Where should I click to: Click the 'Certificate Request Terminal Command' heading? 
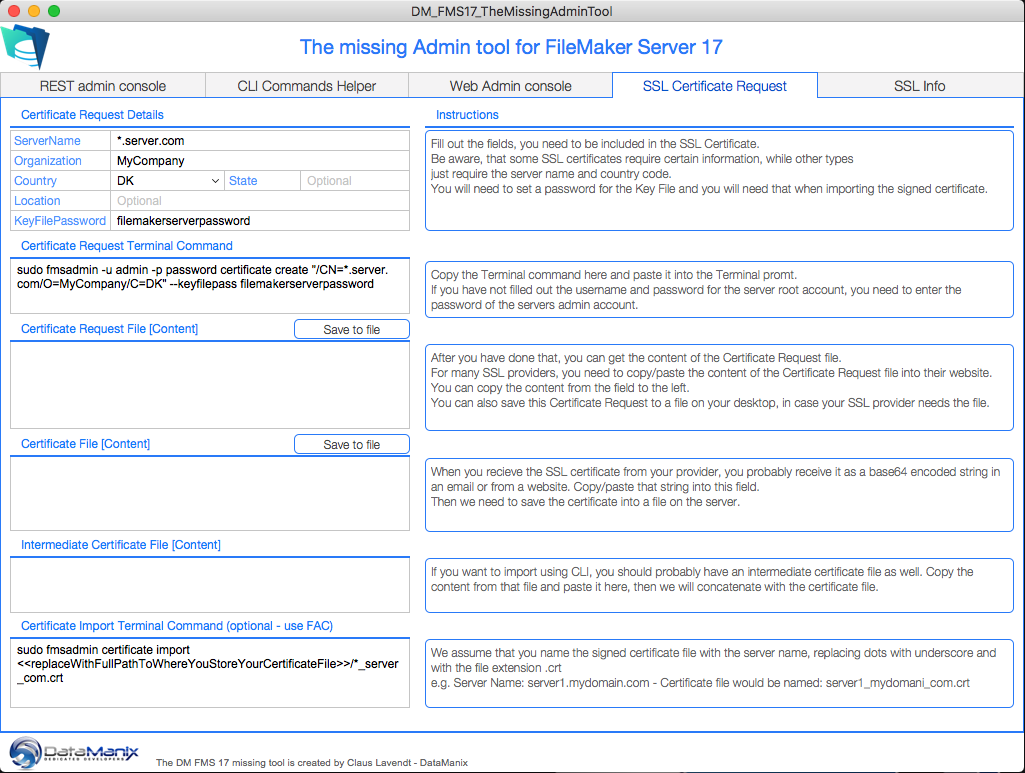127,246
